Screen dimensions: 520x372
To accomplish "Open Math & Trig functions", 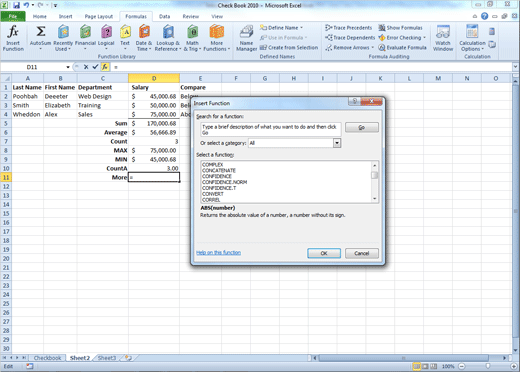I will (192, 38).
